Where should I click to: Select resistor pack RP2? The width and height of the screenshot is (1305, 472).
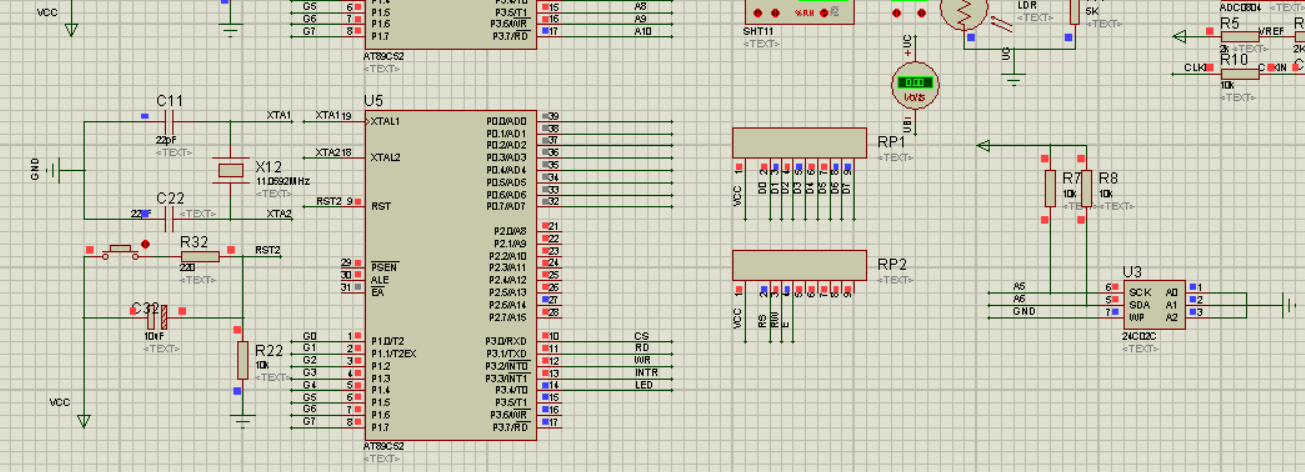click(x=799, y=265)
